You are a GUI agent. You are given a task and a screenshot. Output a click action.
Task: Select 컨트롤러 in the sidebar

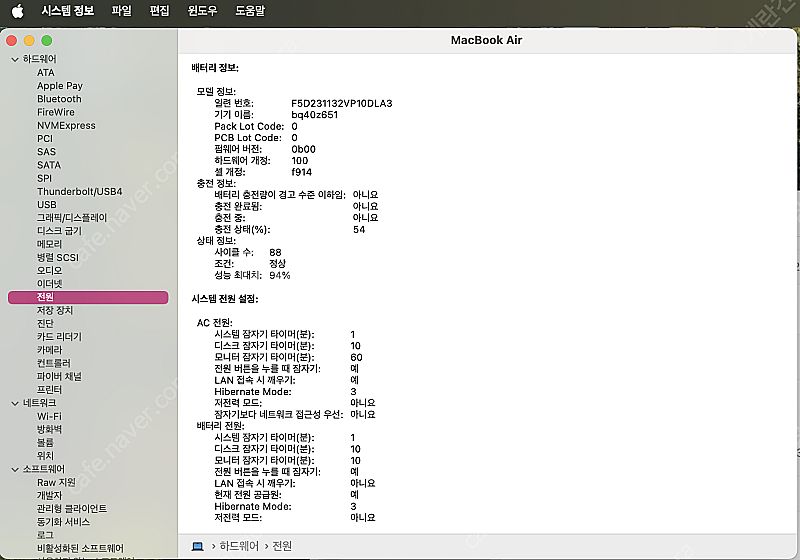click(x=54, y=364)
